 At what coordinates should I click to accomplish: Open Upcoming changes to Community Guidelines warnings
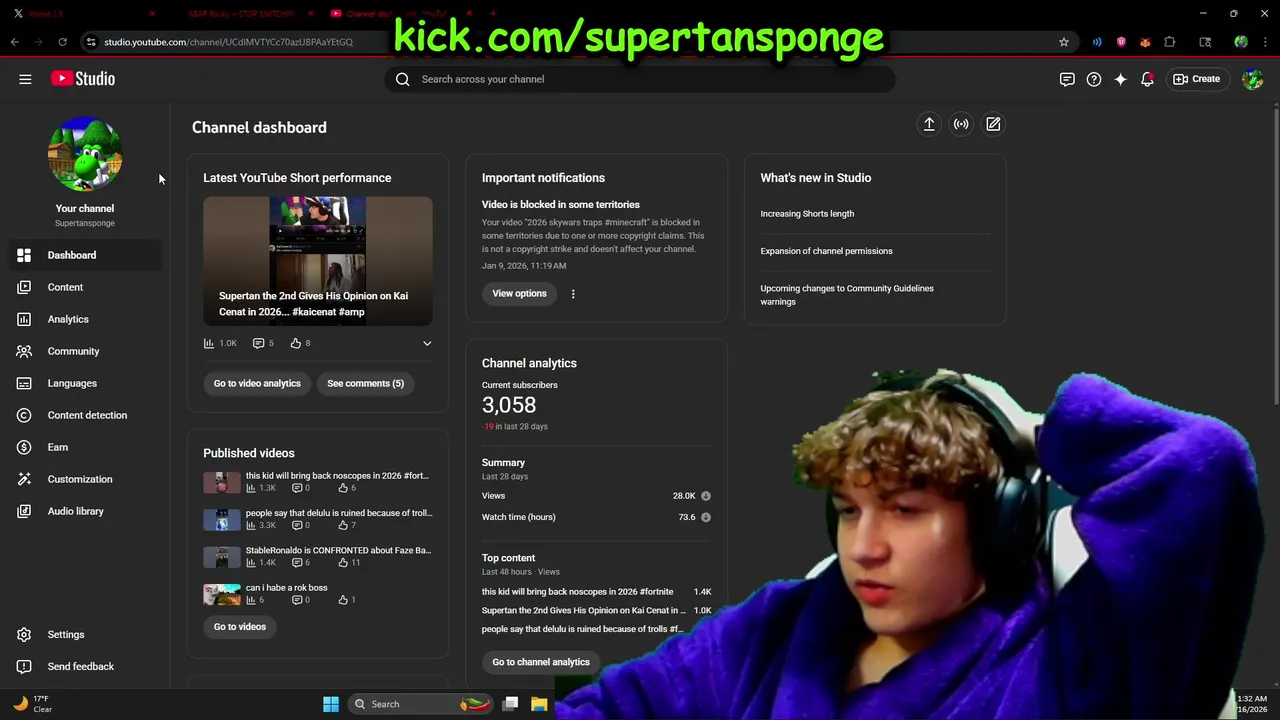pos(847,295)
